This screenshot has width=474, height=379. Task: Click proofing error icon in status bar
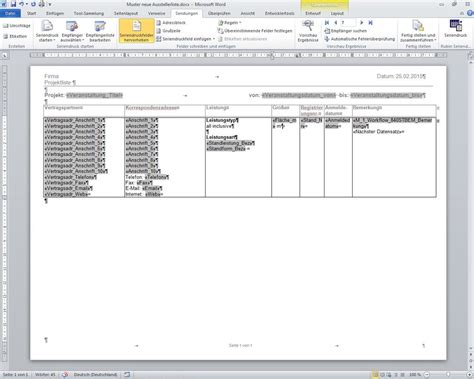[x=65, y=375]
